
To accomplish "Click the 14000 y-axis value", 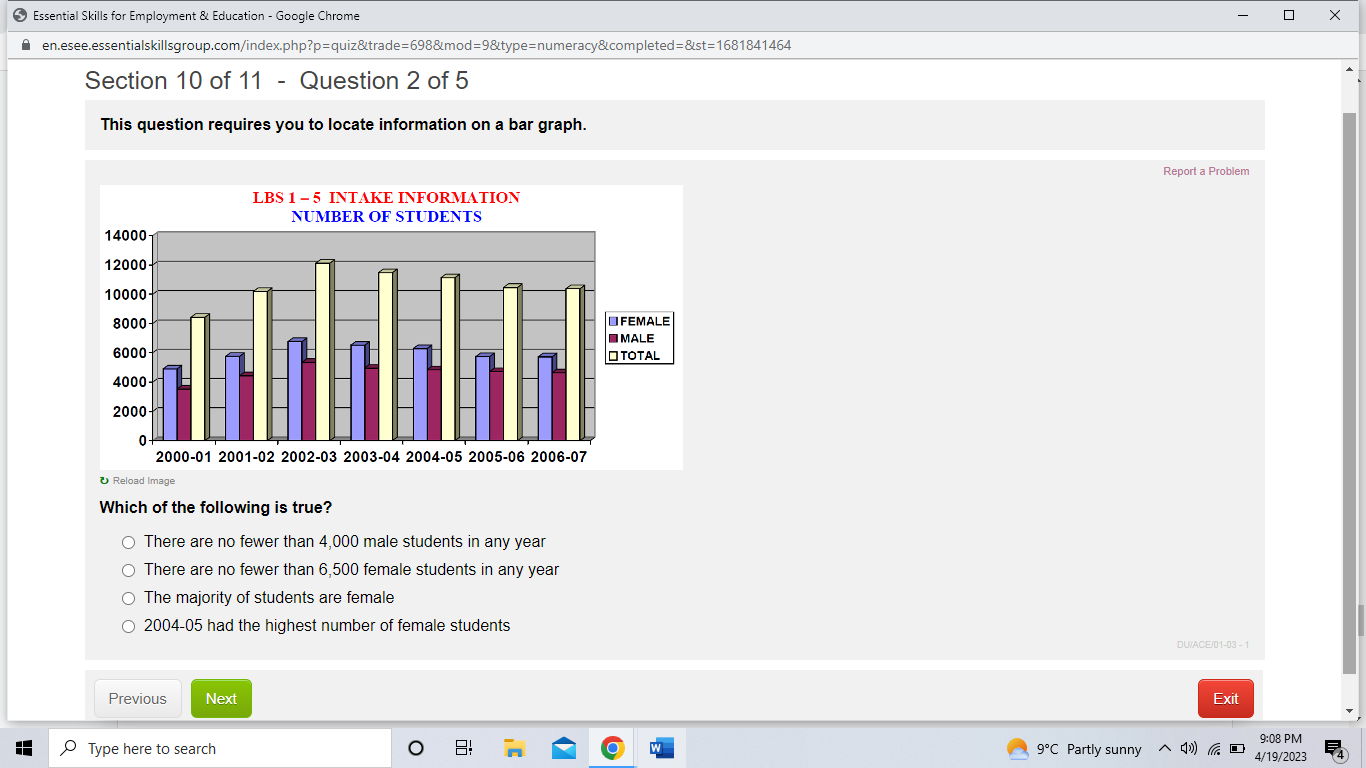I will [125, 235].
